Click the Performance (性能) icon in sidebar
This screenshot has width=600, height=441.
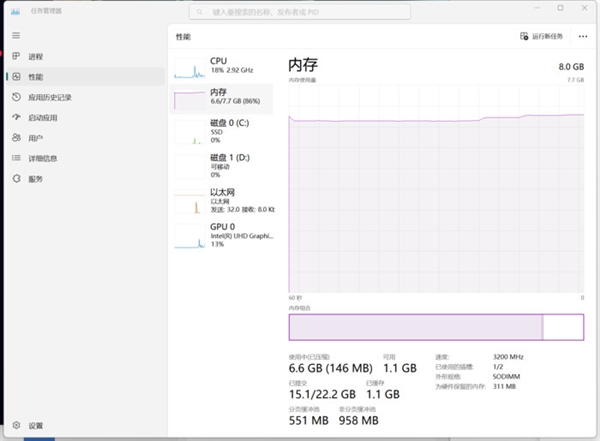tap(16, 77)
